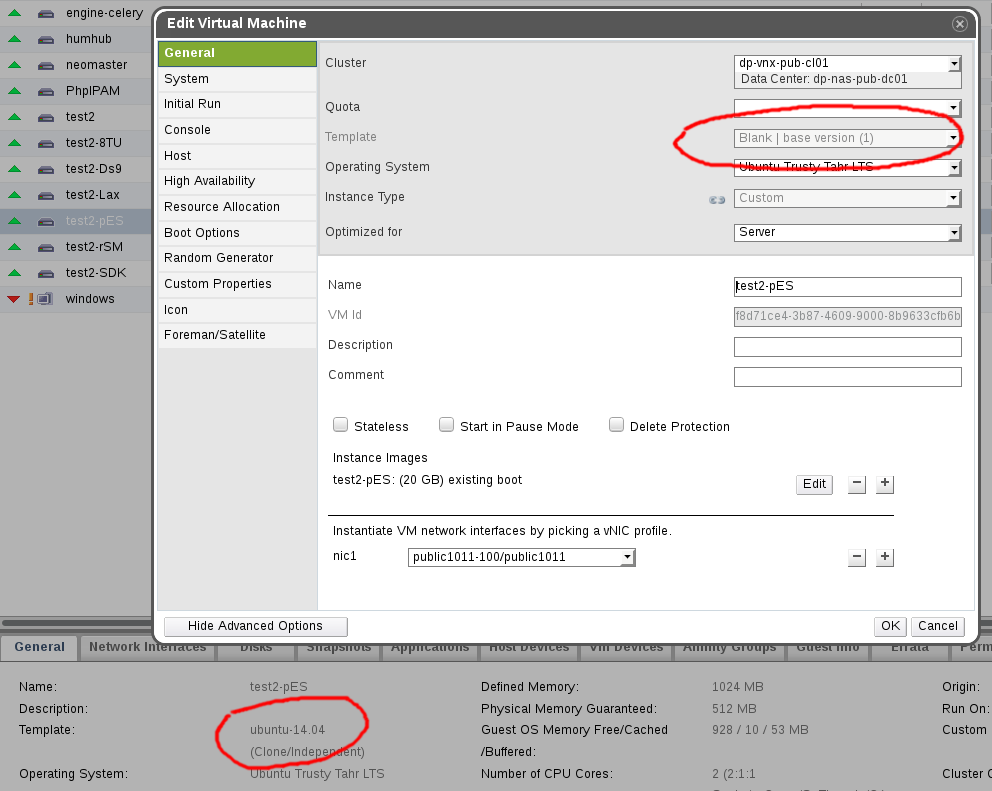Check the Delete Protection option
The image size is (992, 791).
tap(617, 425)
